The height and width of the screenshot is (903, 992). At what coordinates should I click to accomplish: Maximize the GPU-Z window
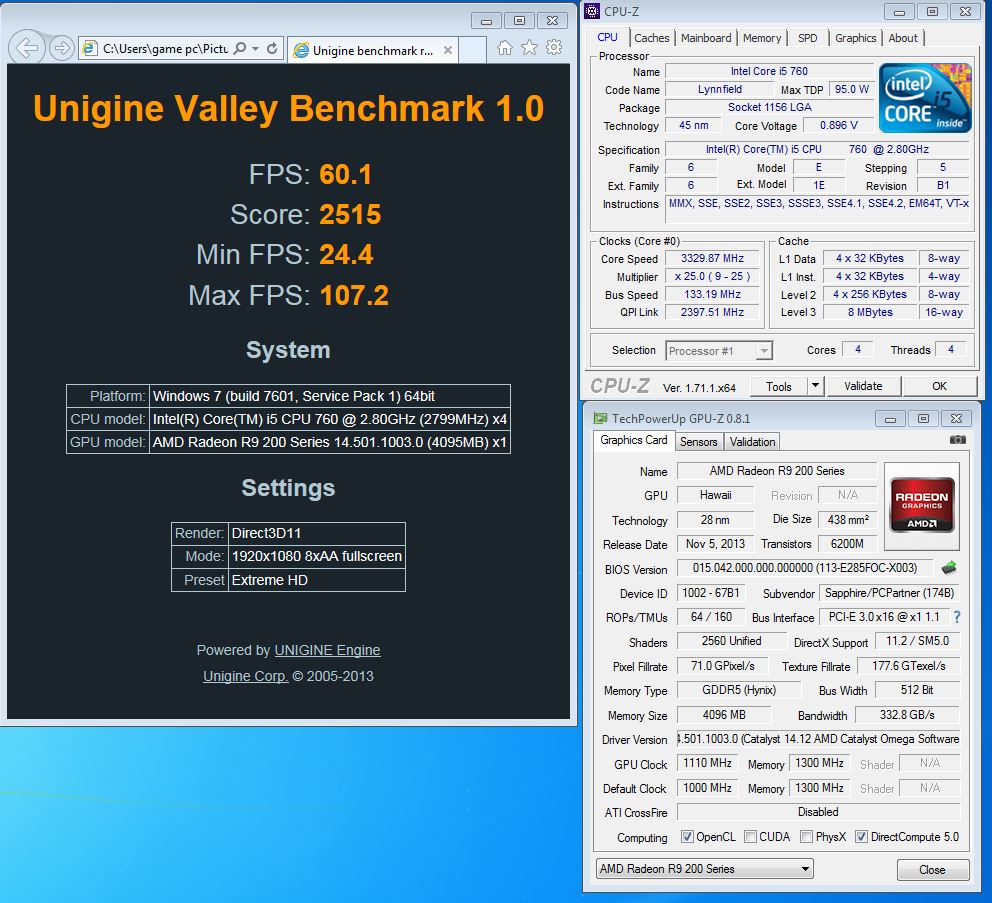tap(924, 418)
